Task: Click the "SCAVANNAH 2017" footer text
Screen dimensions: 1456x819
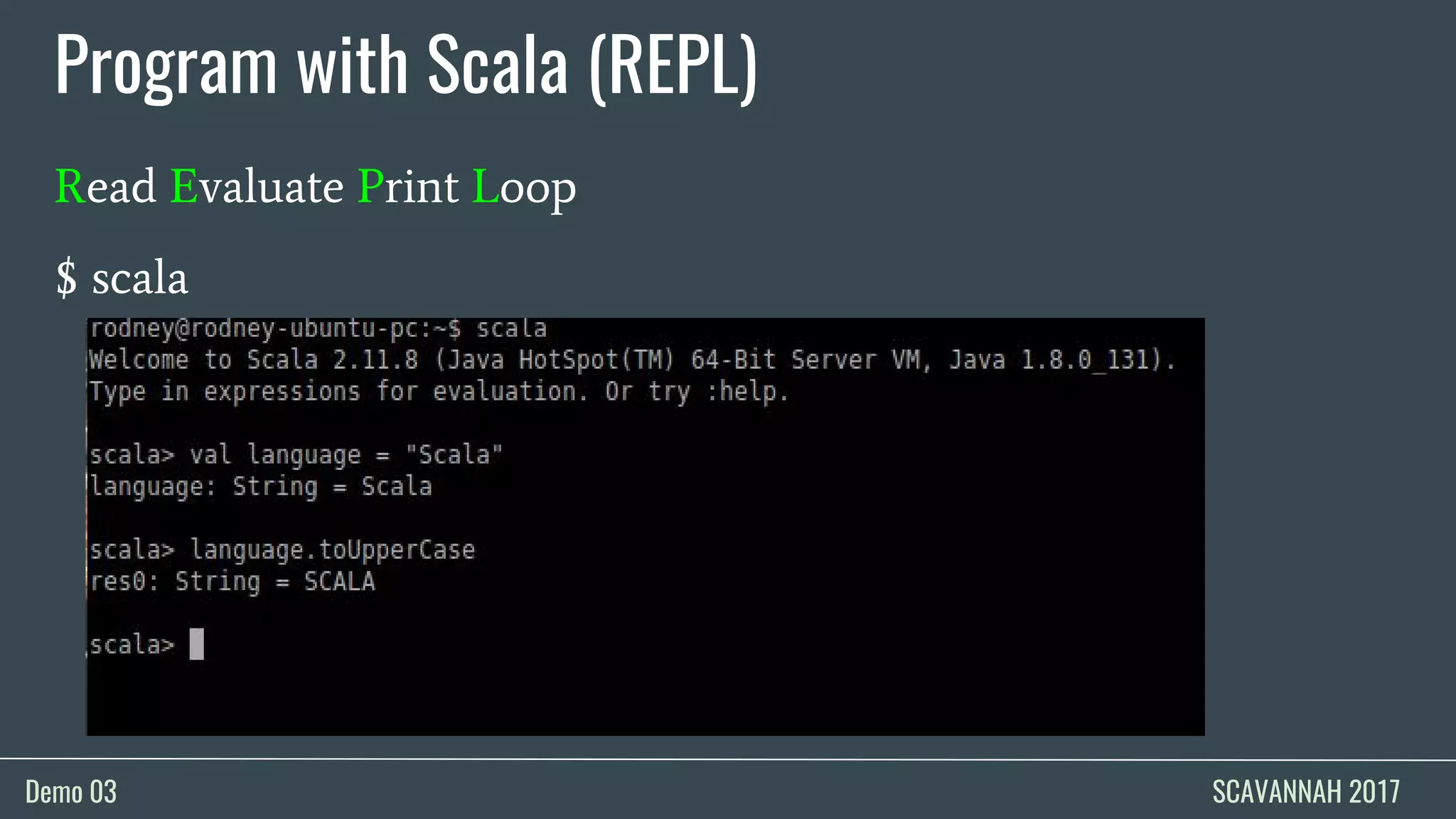Action: [1306, 792]
